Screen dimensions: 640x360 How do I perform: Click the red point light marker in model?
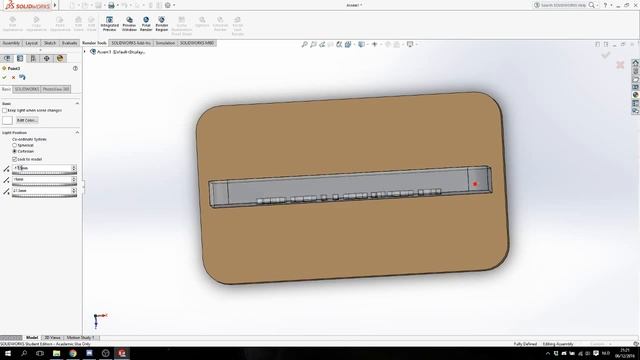pos(475,184)
